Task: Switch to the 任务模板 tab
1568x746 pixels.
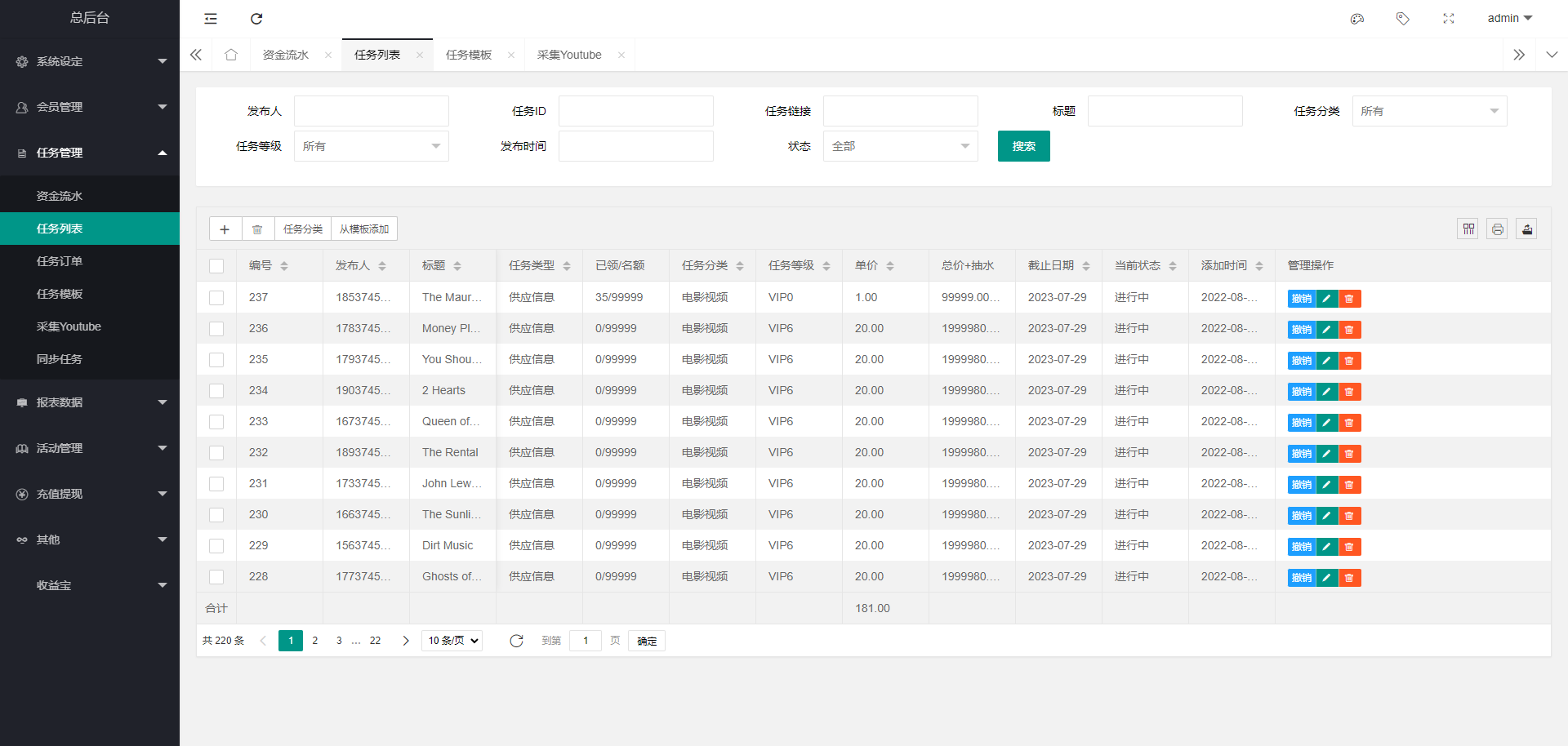Action: pos(469,55)
